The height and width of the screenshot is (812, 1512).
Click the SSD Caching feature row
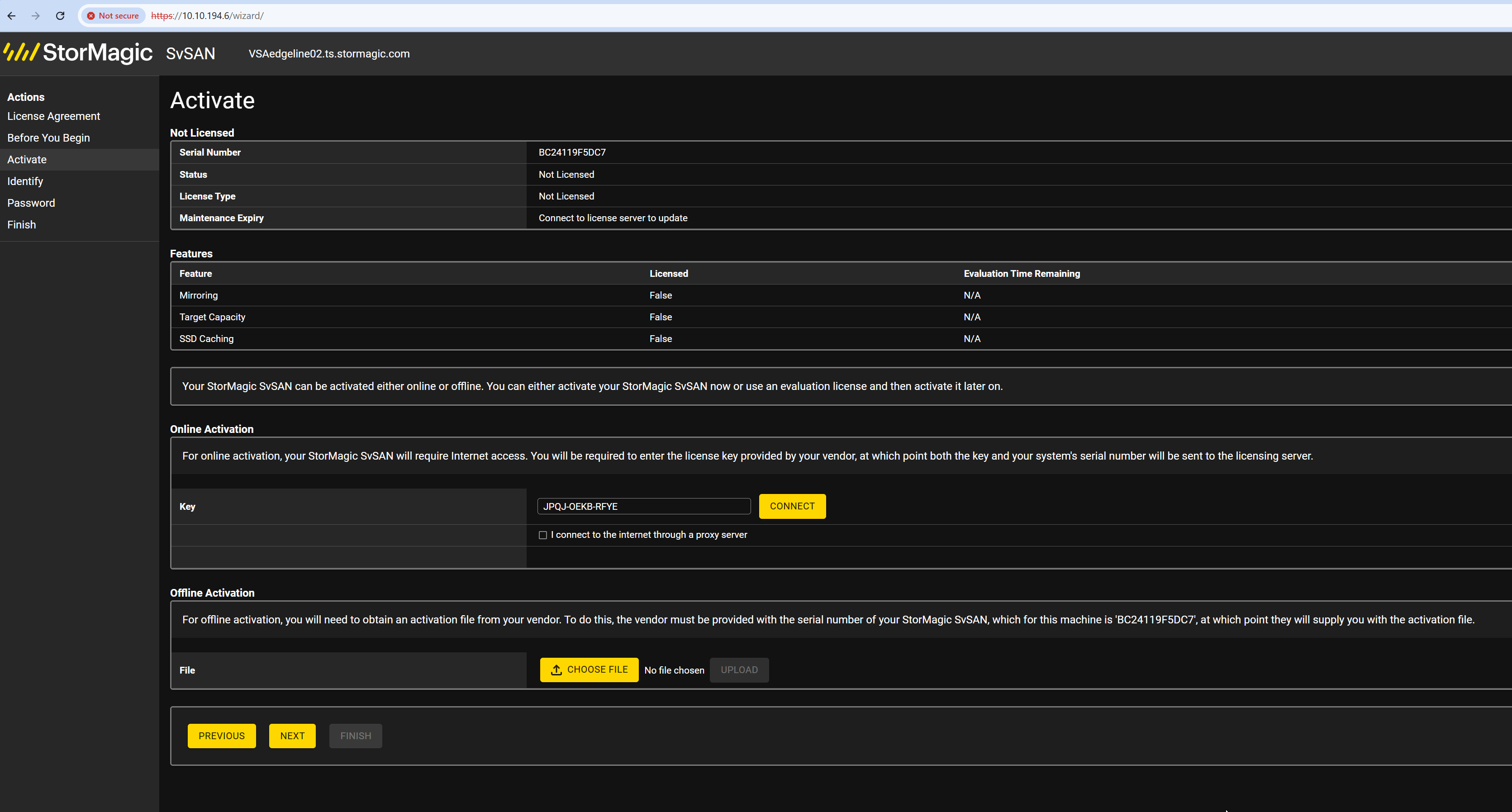[842, 338]
